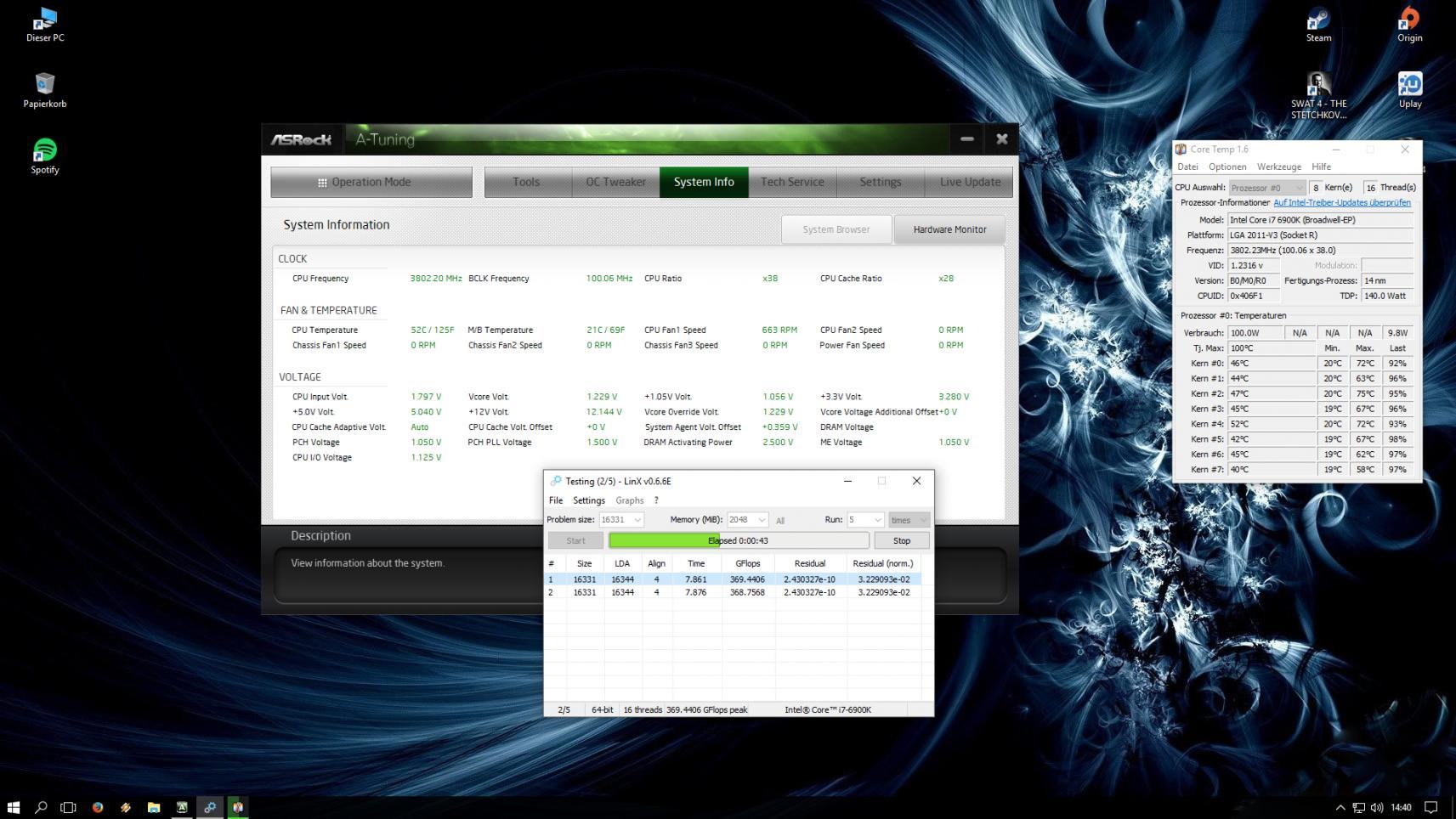
Task: Open Task View on the taskbar
Action: [69, 807]
